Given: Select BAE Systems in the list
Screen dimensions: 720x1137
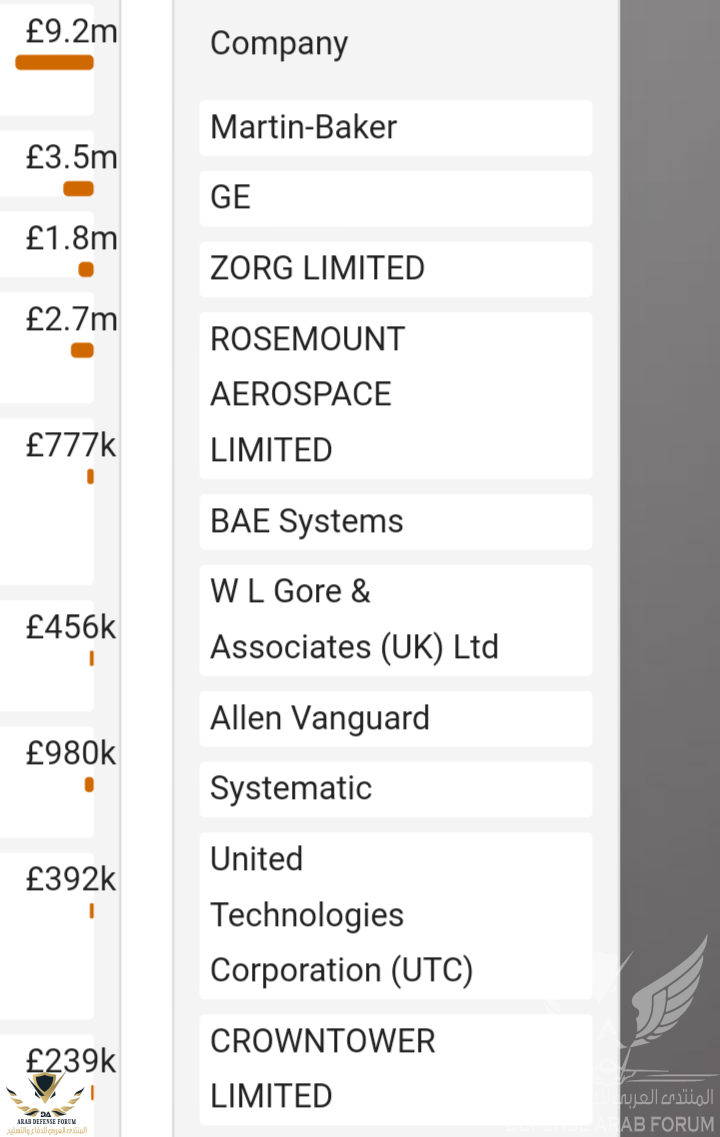Looking at the screenshot, I should click(x=395, y=522).
